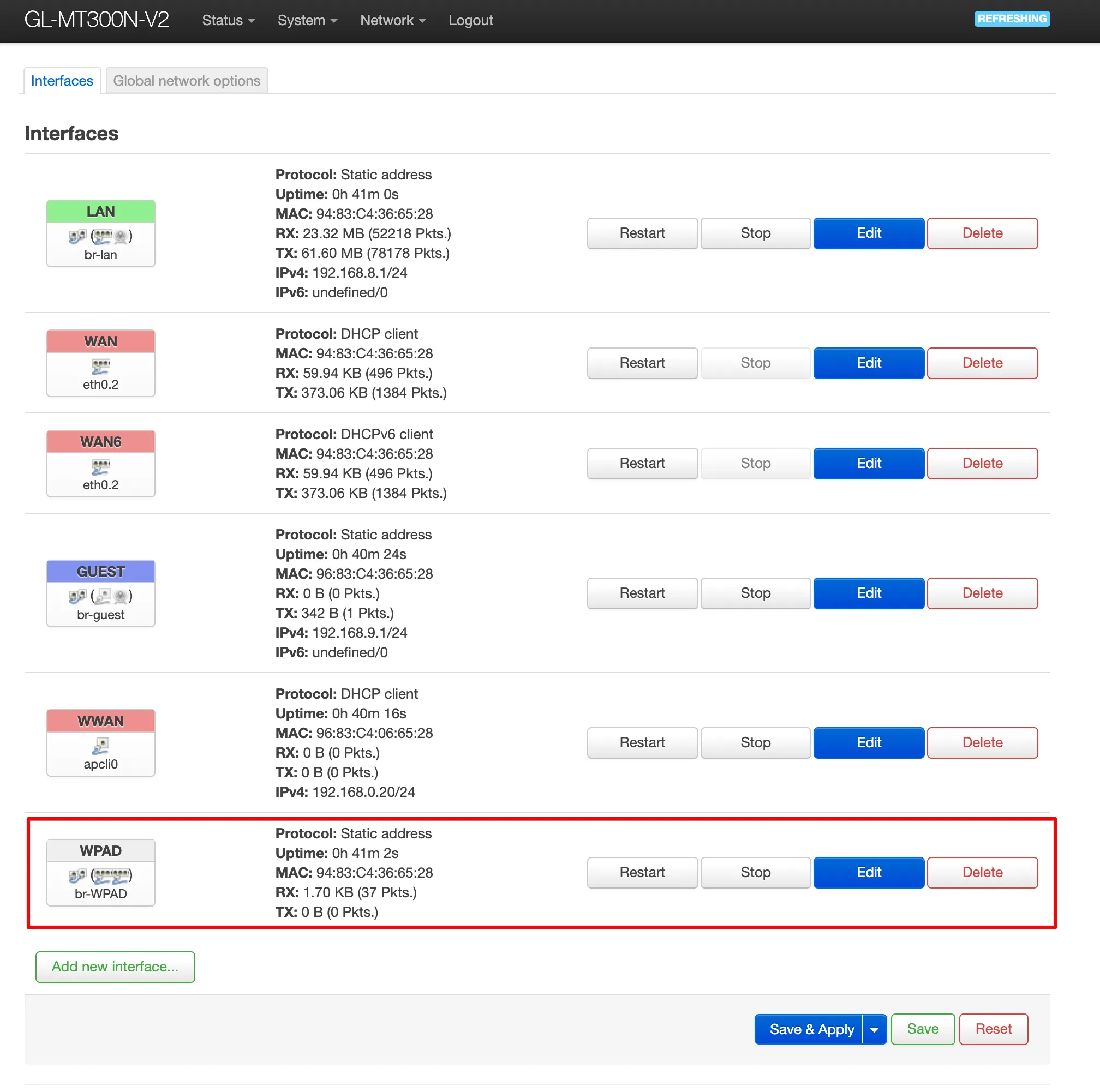
Task: Click Logout in the top navigation
Action: (470, 21)
